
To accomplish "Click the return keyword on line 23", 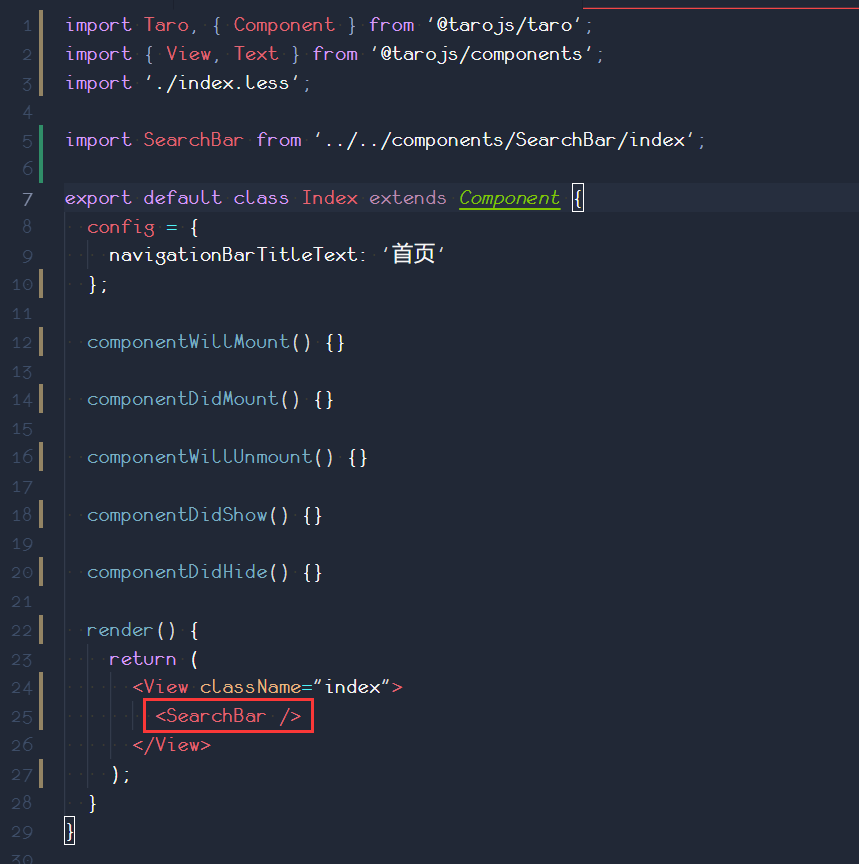I will (x=142, y=658).
